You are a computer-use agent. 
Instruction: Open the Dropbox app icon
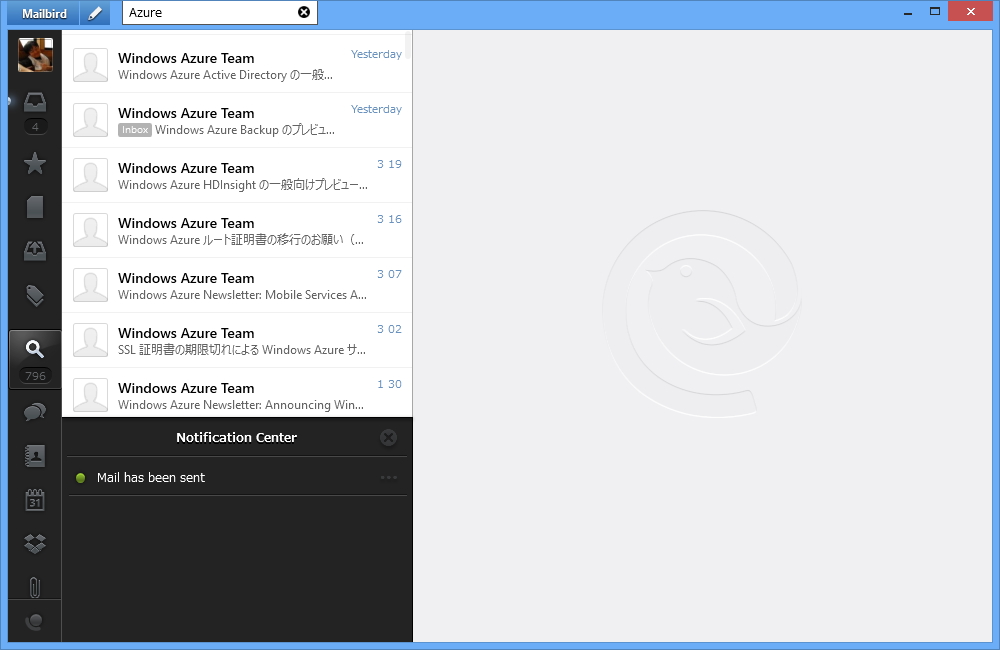(35, 543)
